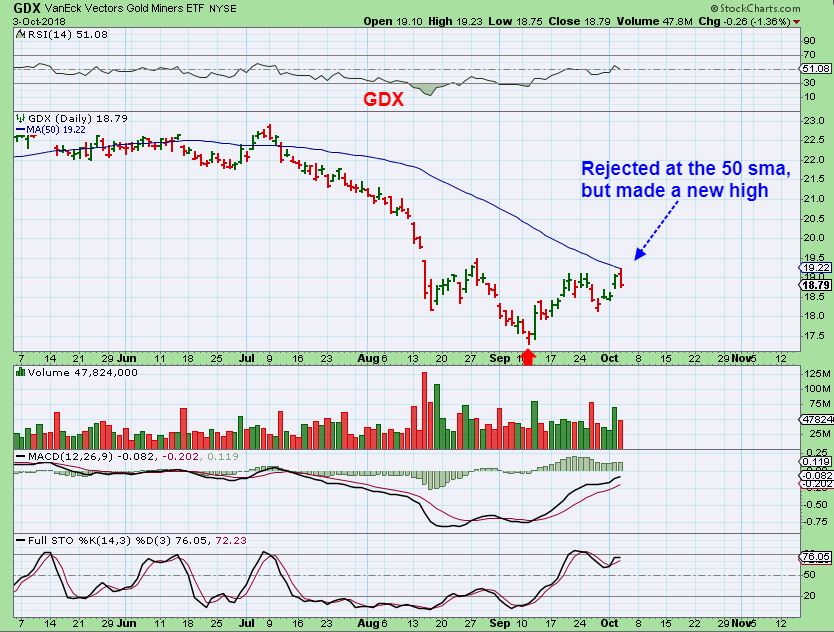Screen dimensions: 834x632
Task: Click the GDX (Daily) 18.79 legend
Action: point(78,118)
